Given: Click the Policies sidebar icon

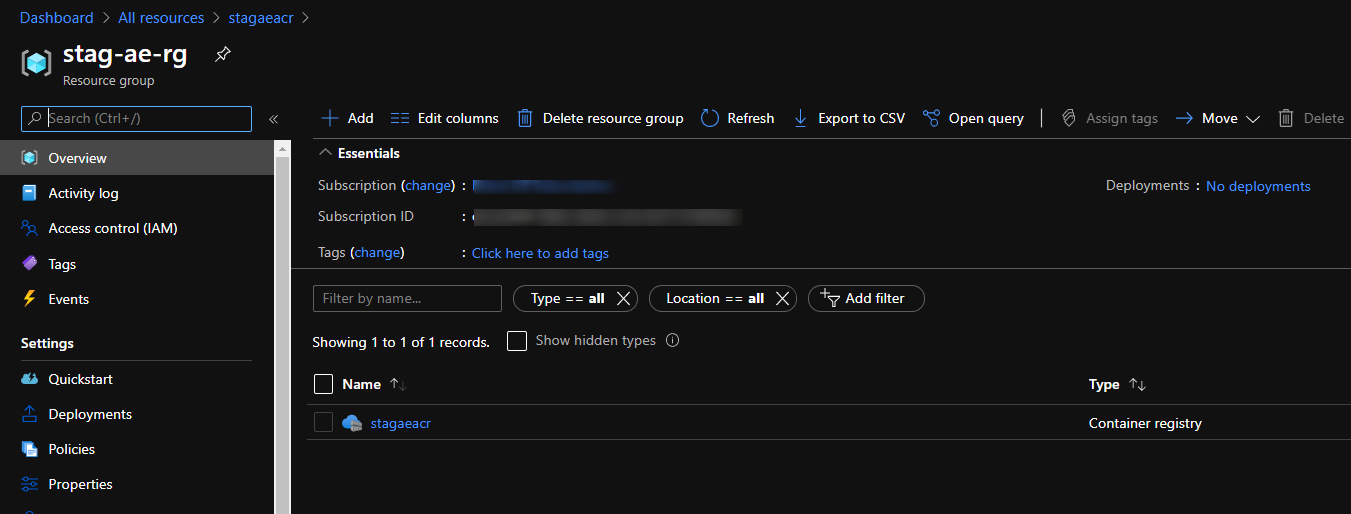Looking at the screenshot, I should click(x=29, y=449).
